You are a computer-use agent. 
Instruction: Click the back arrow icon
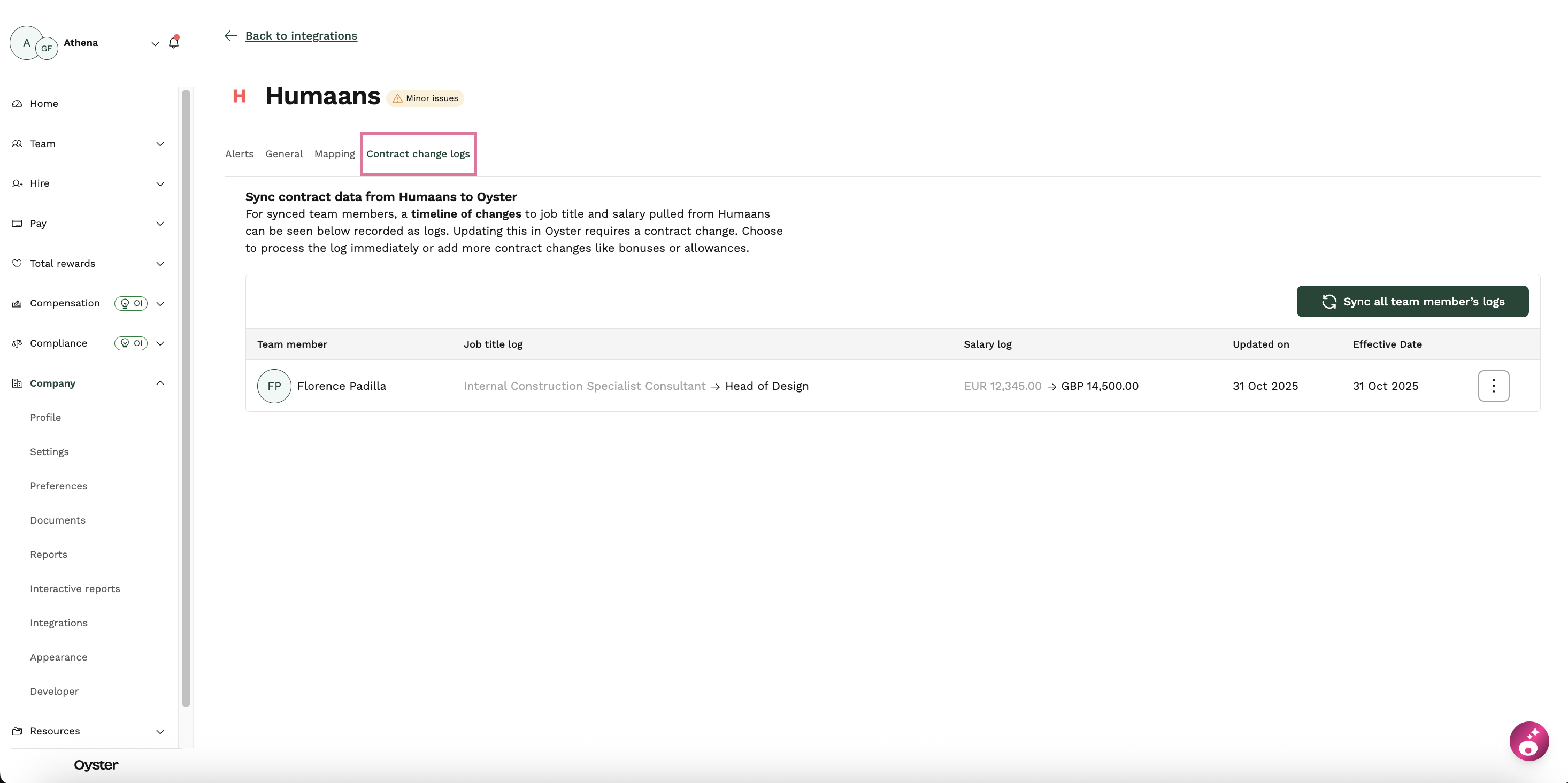coord(230,36)
